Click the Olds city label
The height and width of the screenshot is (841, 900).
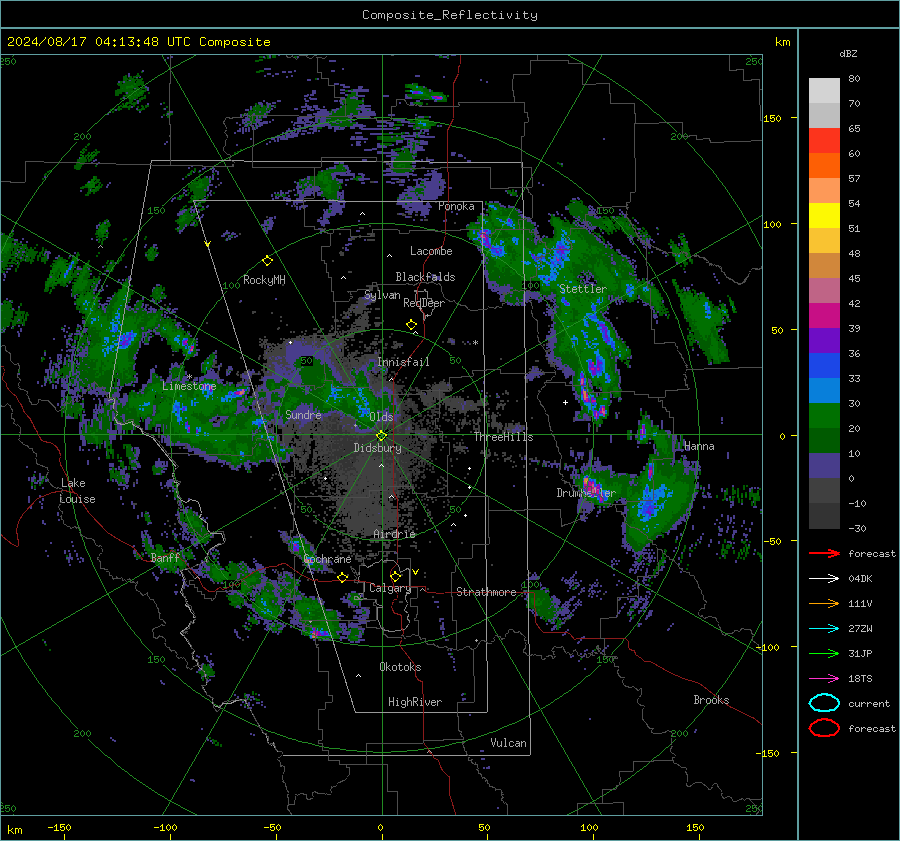coord(381,417)
